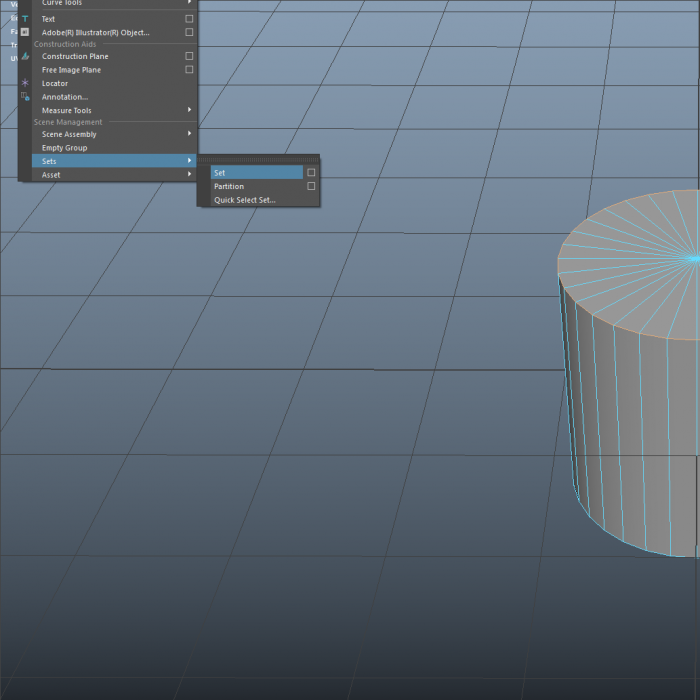
Task: Select Quick Select Set menu entry
Action: tap(245, 200)
